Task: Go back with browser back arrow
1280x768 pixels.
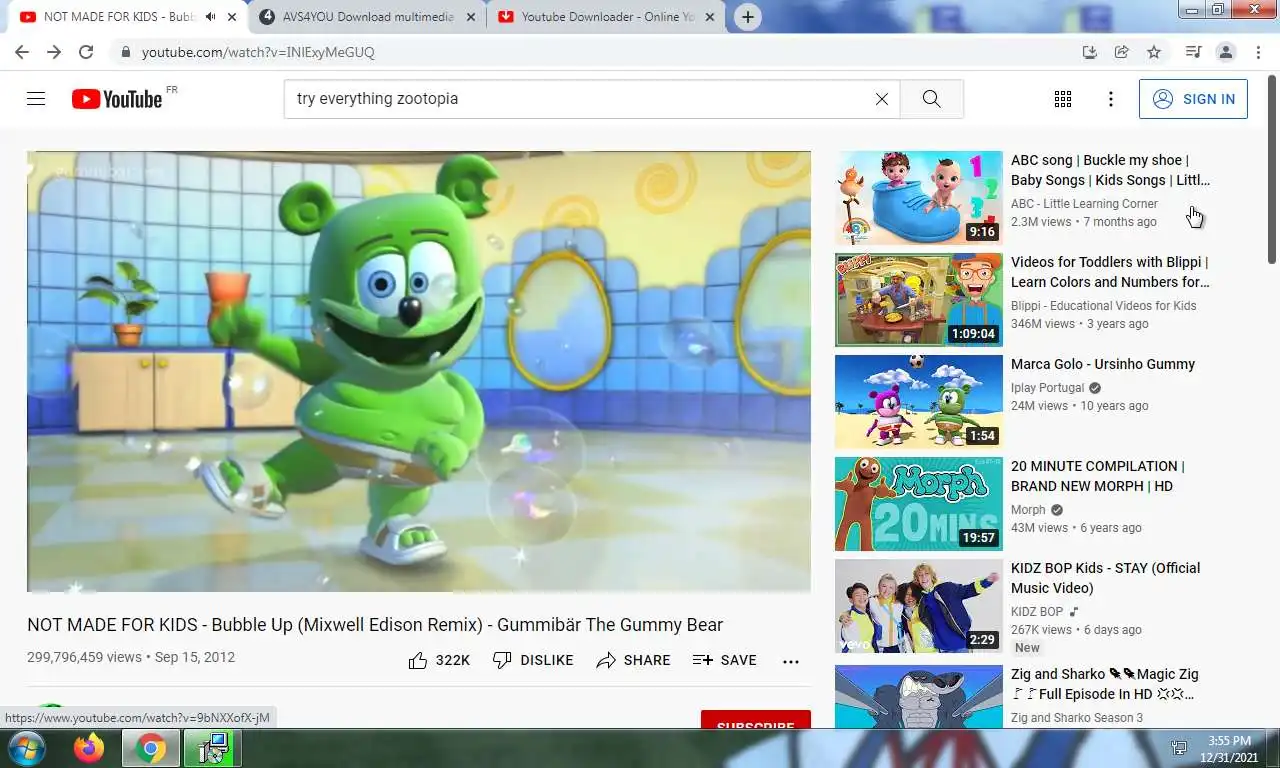Action: pos(22,52)
